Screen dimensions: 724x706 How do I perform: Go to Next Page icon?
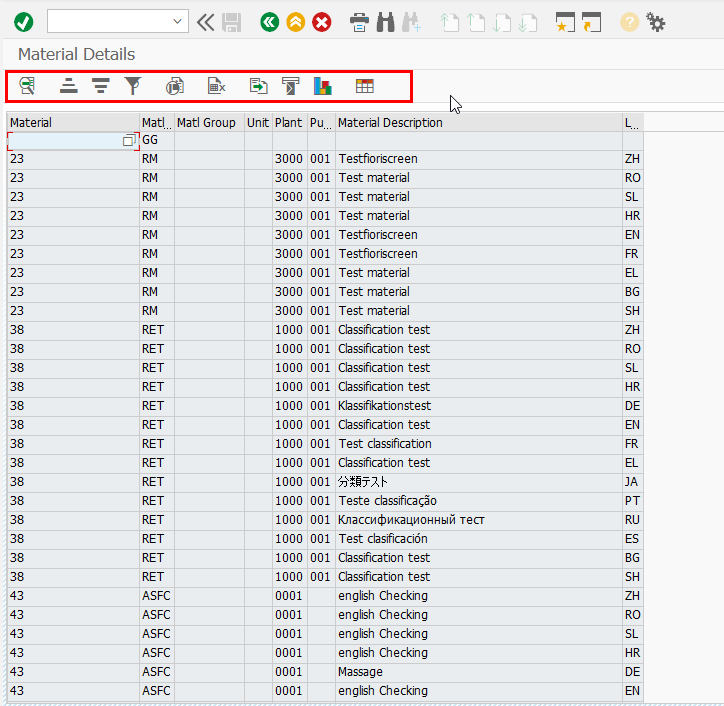pos(501,23)
